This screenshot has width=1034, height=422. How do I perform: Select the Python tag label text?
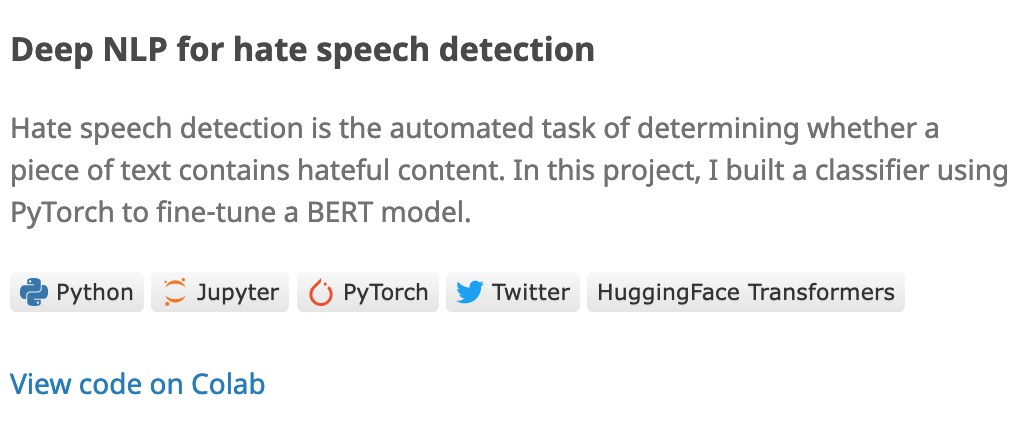pyautogui.click(x=95, y=292)
